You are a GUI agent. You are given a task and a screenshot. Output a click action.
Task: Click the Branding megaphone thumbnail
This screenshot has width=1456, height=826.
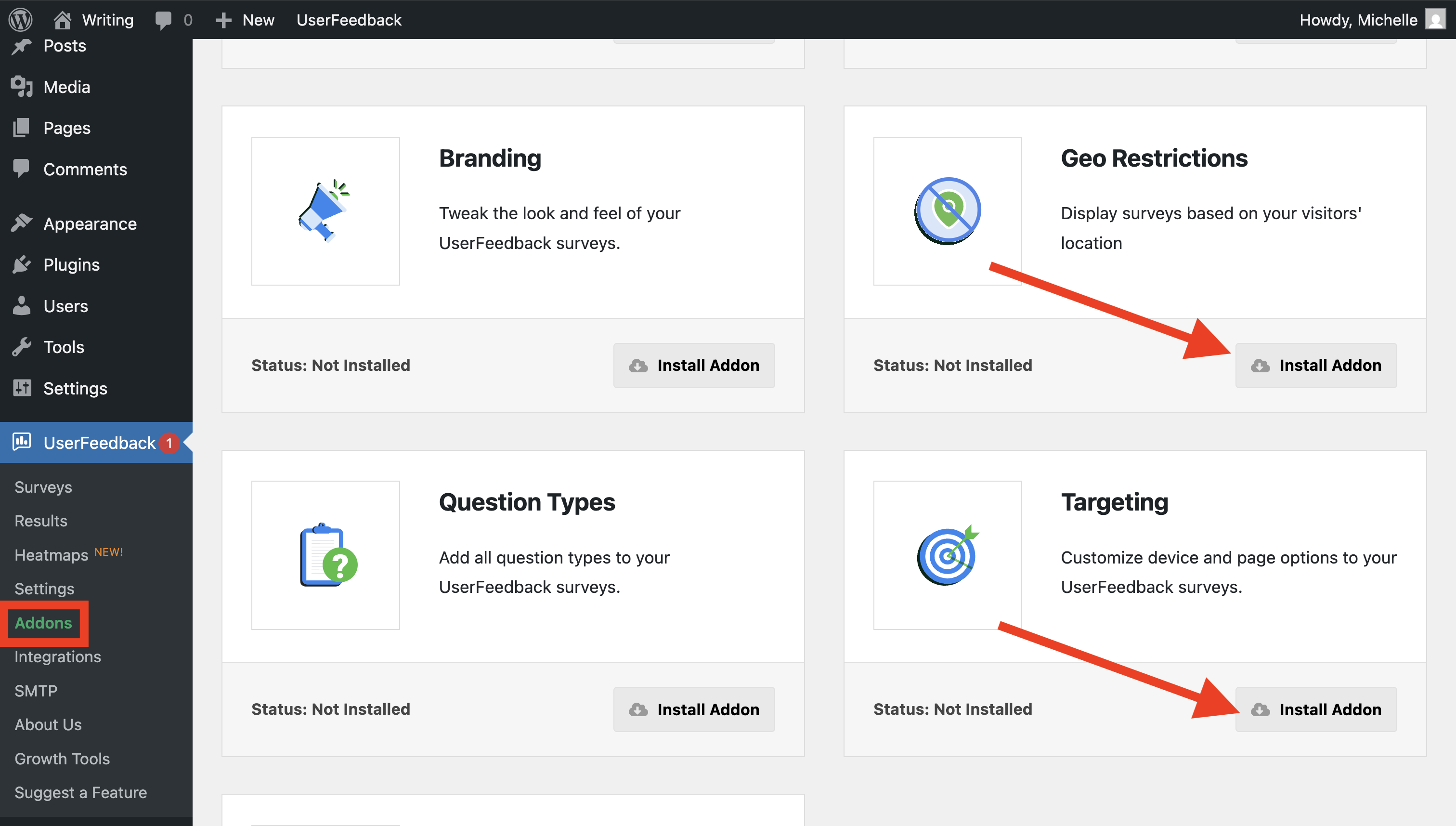(x=325, y=211)
